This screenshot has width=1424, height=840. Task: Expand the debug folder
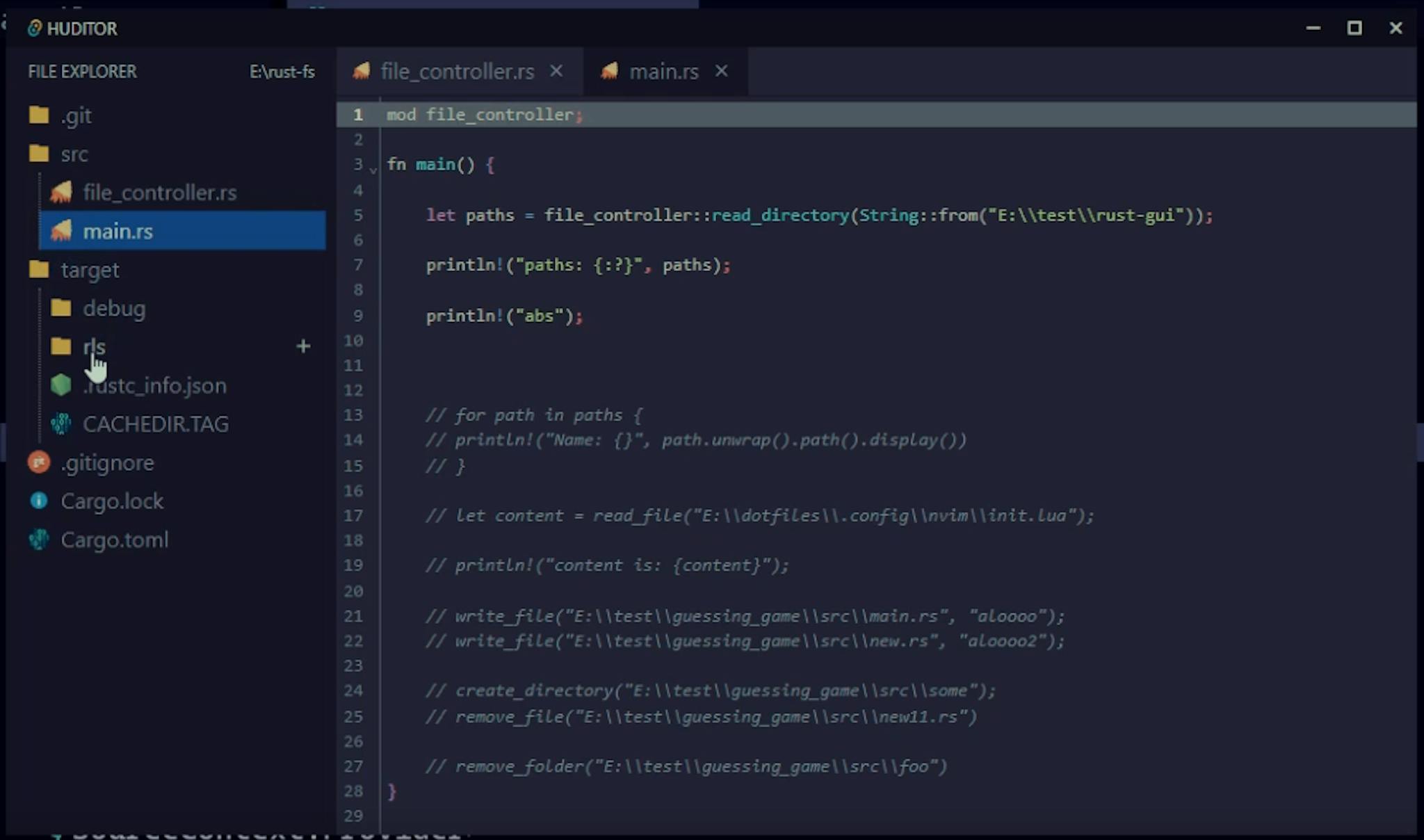(113, 308)
